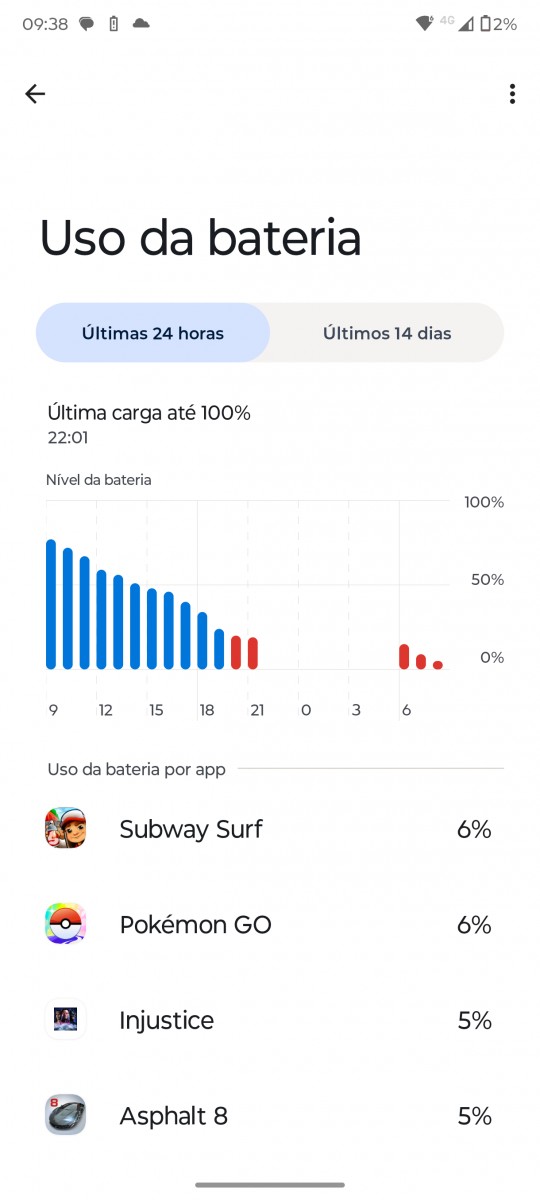Switch to Últimos 14 dias tab

tap(387, 333)
